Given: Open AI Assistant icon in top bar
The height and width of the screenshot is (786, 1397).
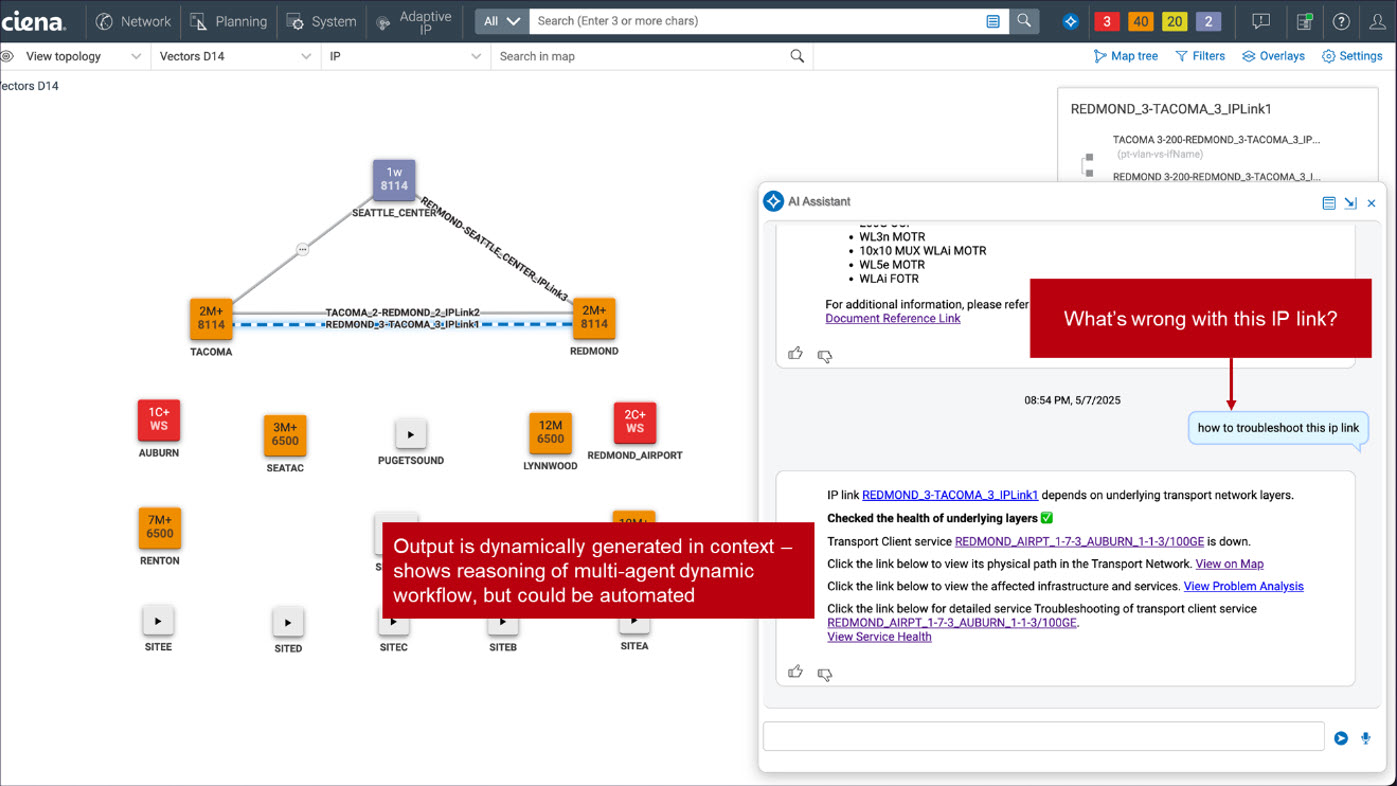Looking at the screenshot, I should [x=1070, y=21].
